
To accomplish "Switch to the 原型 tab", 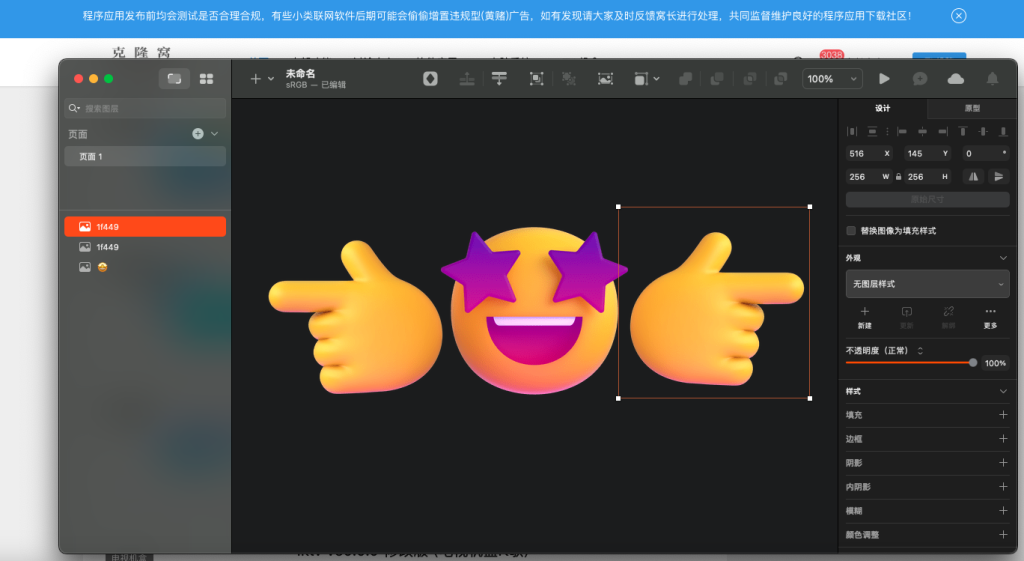I will [x=972, y=108].
